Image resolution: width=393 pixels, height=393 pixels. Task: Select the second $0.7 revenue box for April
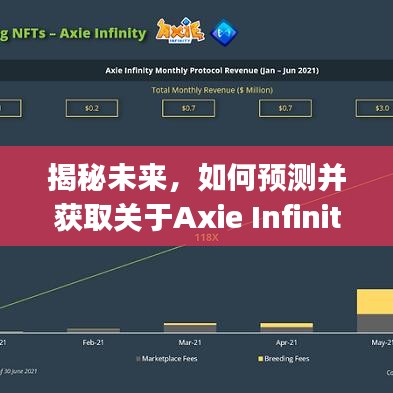pyautogui.click(x=285, y=108)
